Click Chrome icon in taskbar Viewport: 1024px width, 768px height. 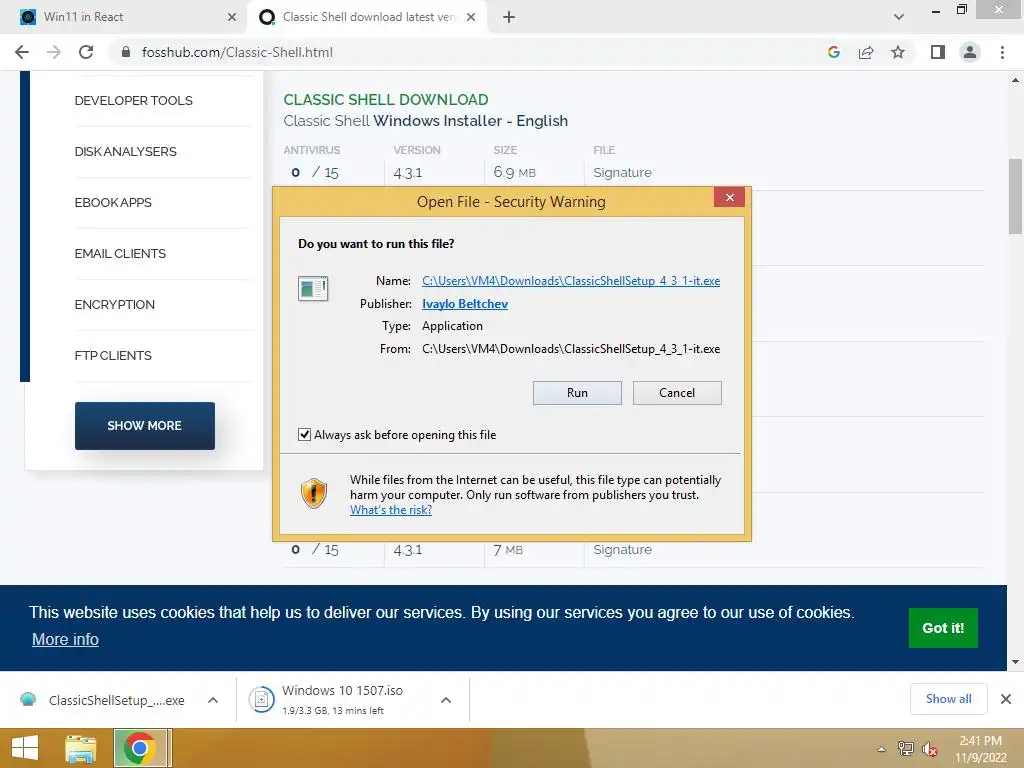pyautogui.click(x=139, y=748)
